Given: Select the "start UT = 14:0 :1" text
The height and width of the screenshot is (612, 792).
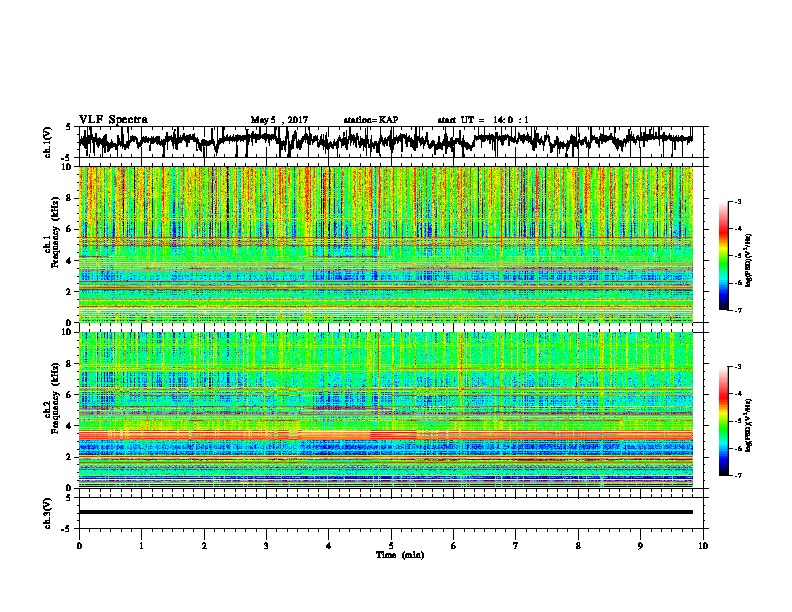Looking at the screenshot, I should point(483,120).
